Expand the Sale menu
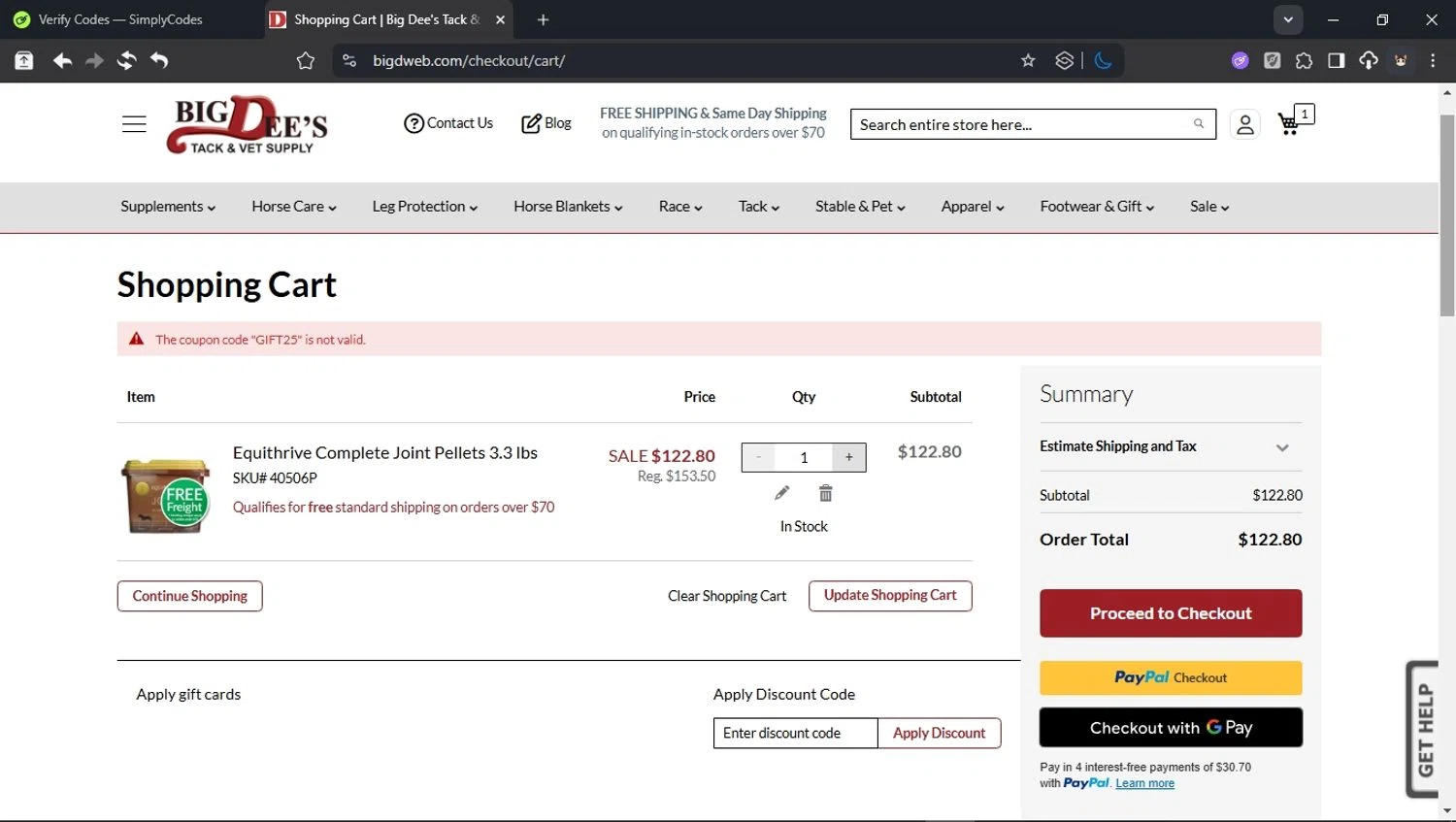Screen dimensions: 1456x822 1209,207
